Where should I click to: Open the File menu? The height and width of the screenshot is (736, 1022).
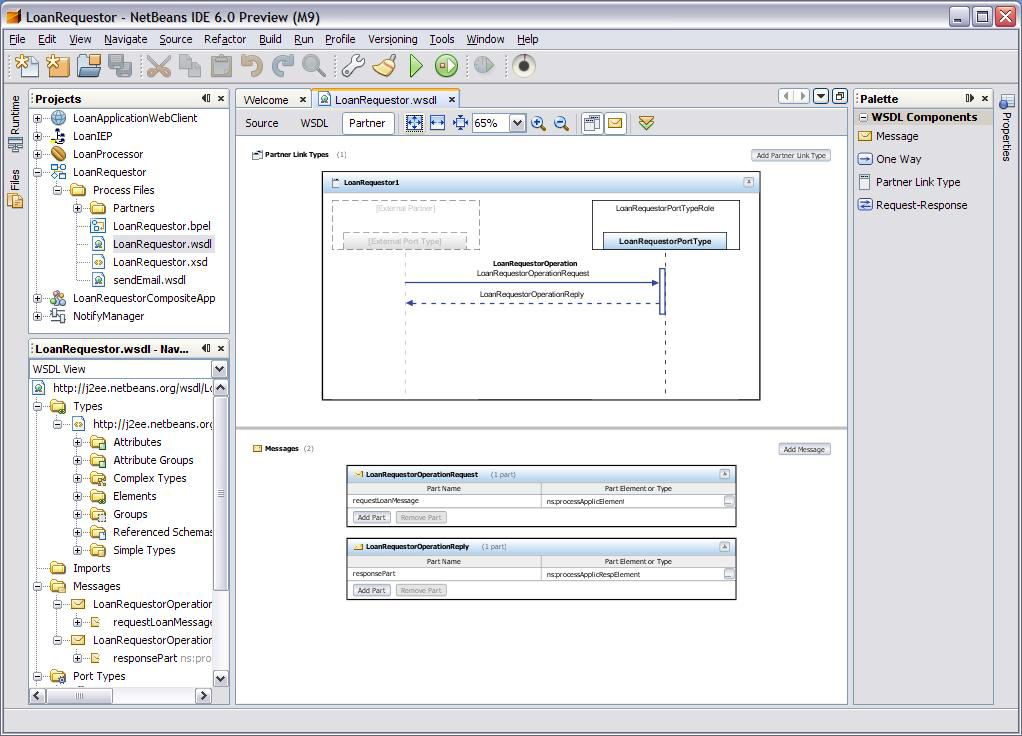tap(18, 39)
